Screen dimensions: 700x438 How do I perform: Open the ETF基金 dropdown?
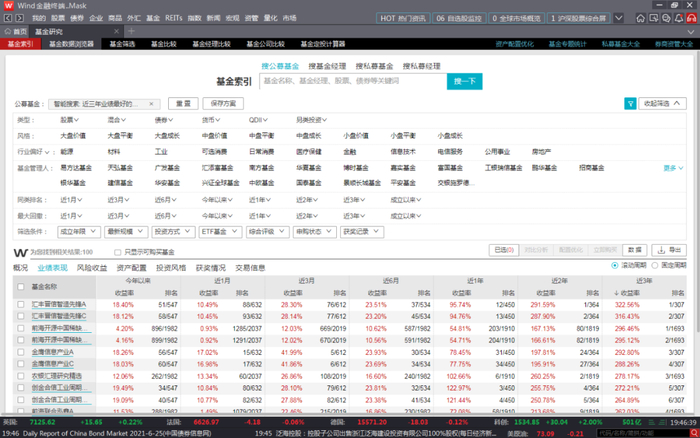(220, 231)
